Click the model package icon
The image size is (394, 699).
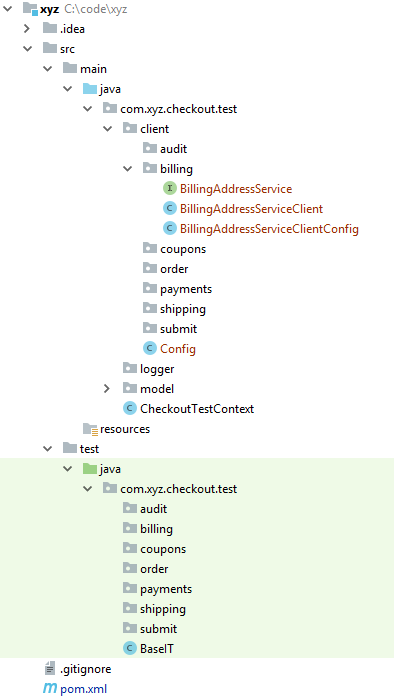130,388
